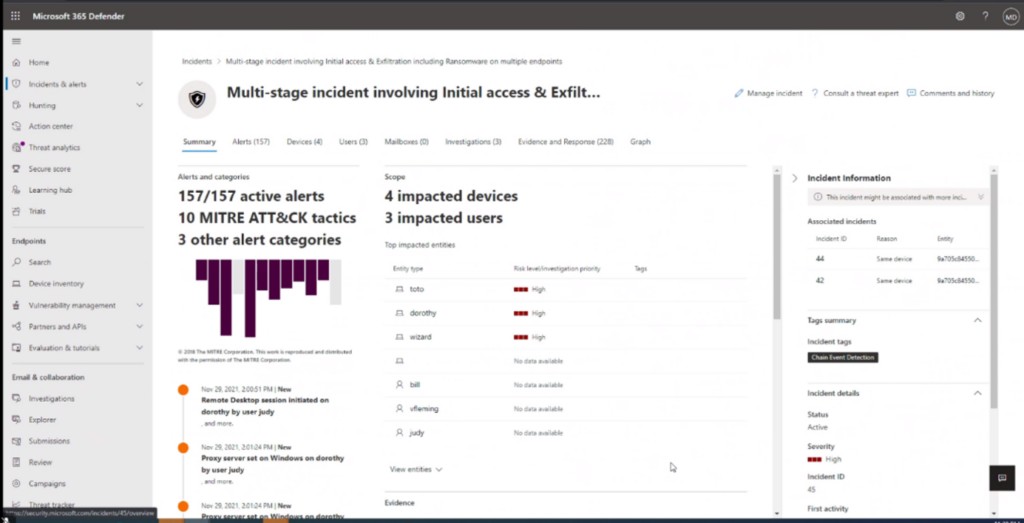
Task: Click the Home icon in sidebar
Action: [16, 63]
